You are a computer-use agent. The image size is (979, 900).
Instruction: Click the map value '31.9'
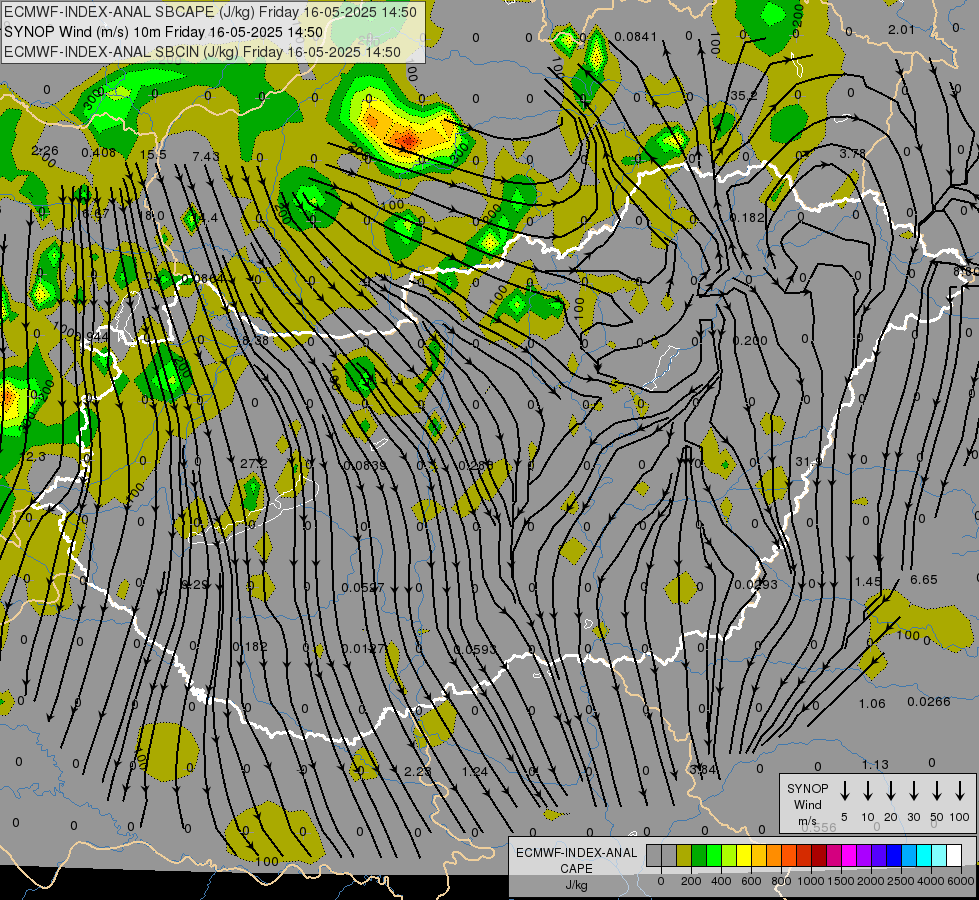(x=809, y=462)
